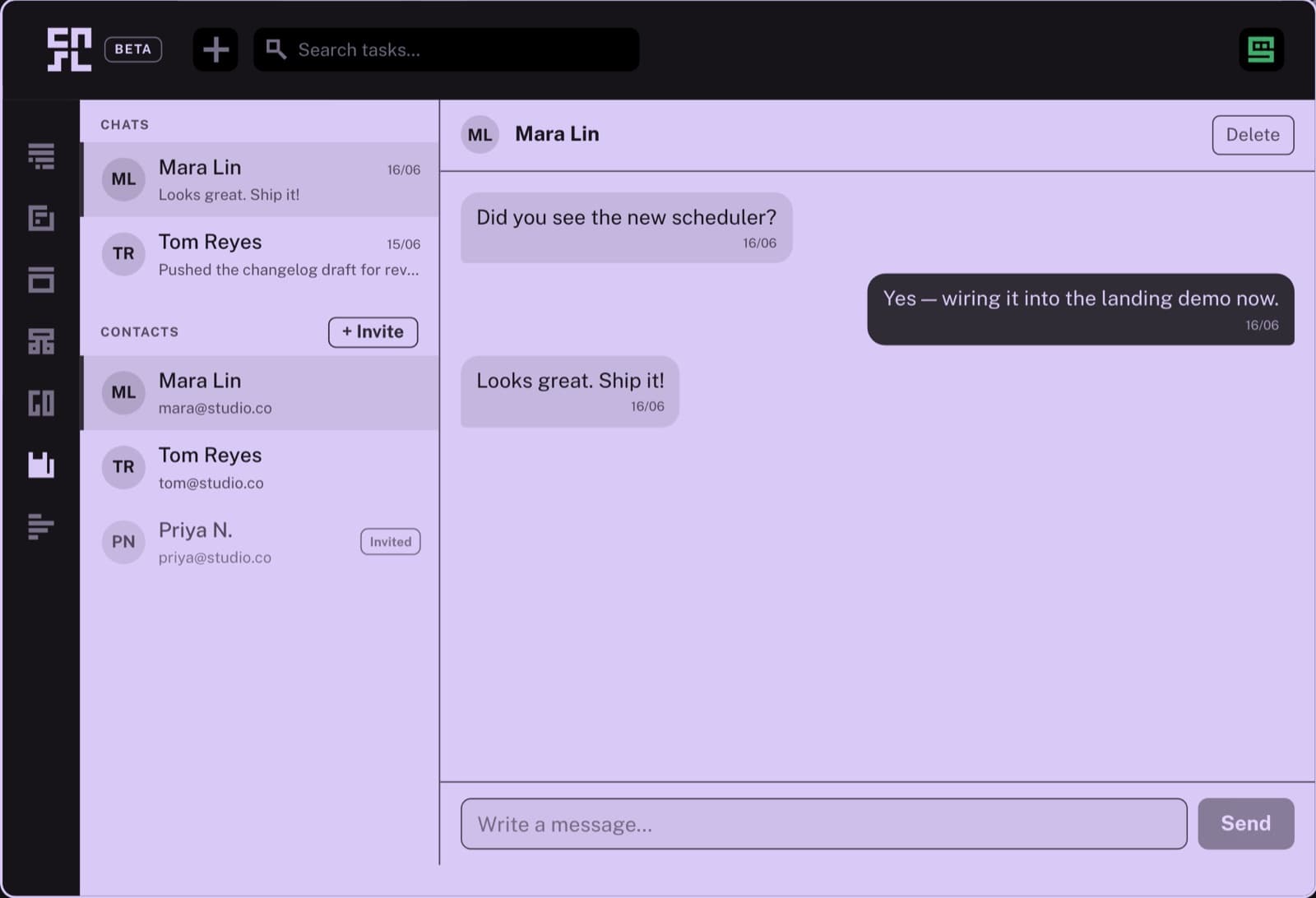
Task: Click the BETA badge
Action: pyautogui.click(x=133, y=49)
